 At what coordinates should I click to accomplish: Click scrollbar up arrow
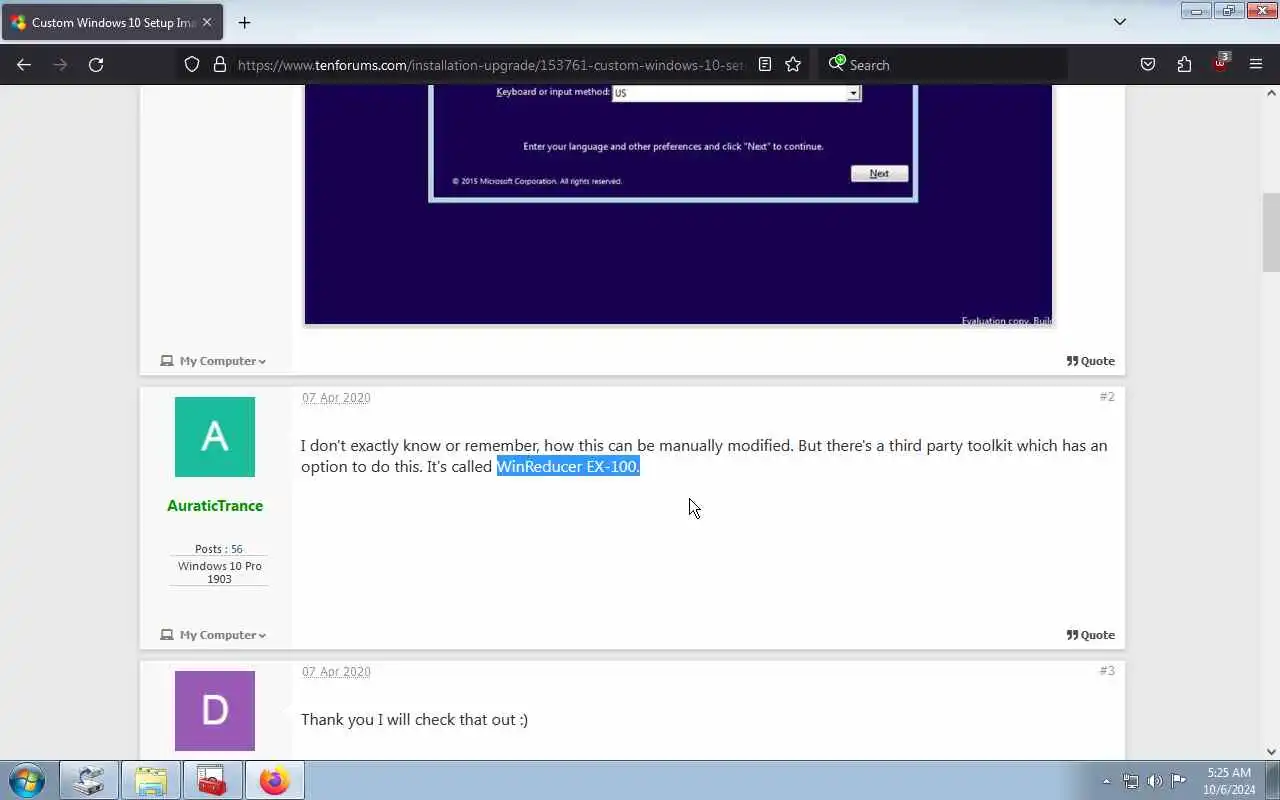pyautogui.click(x=1271, y=93)
